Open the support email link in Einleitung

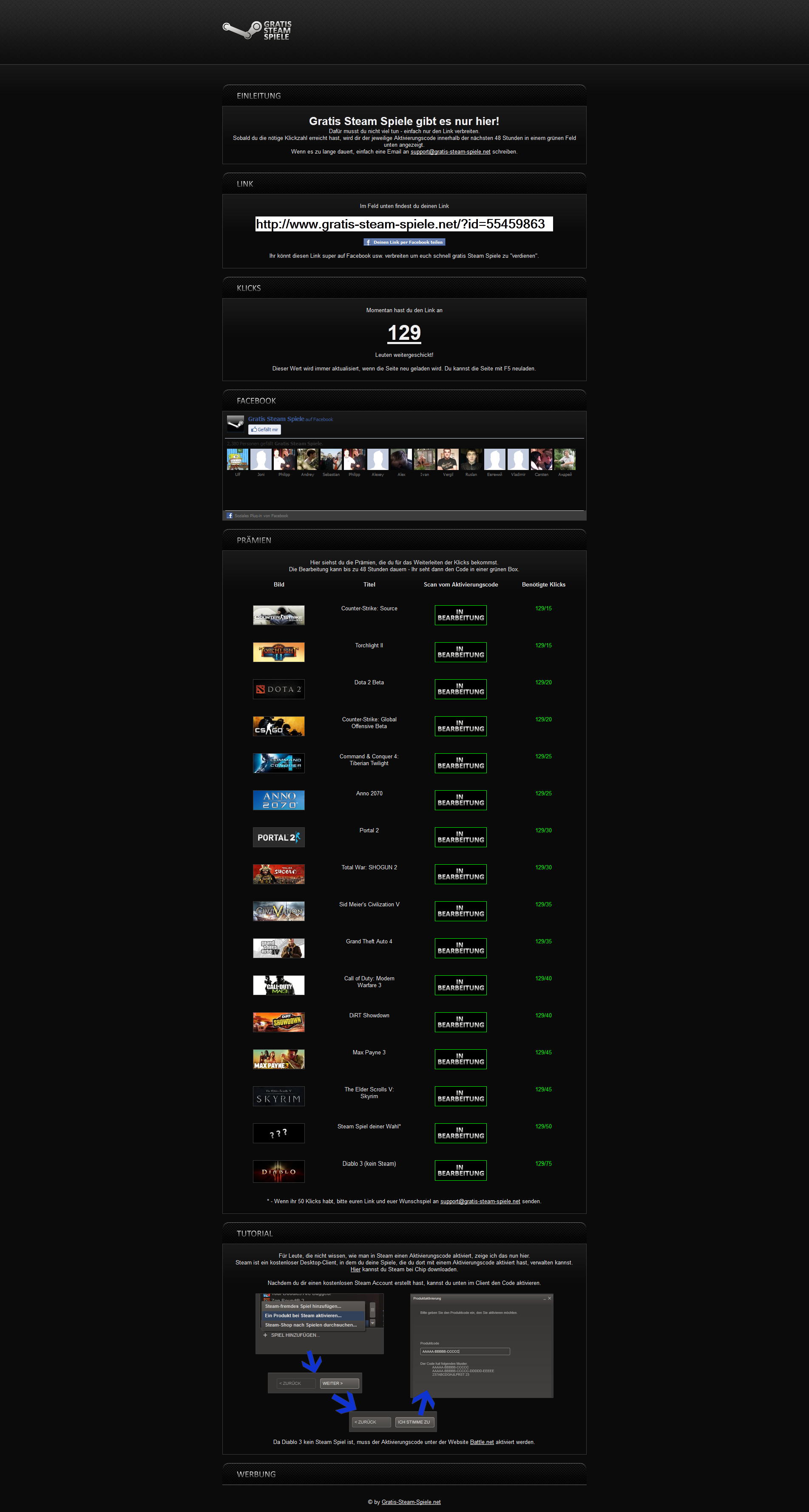click(451, 152)
